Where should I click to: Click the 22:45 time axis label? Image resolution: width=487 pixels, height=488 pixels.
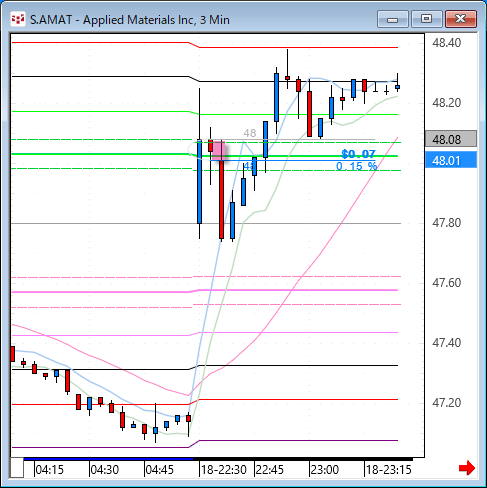269,470
